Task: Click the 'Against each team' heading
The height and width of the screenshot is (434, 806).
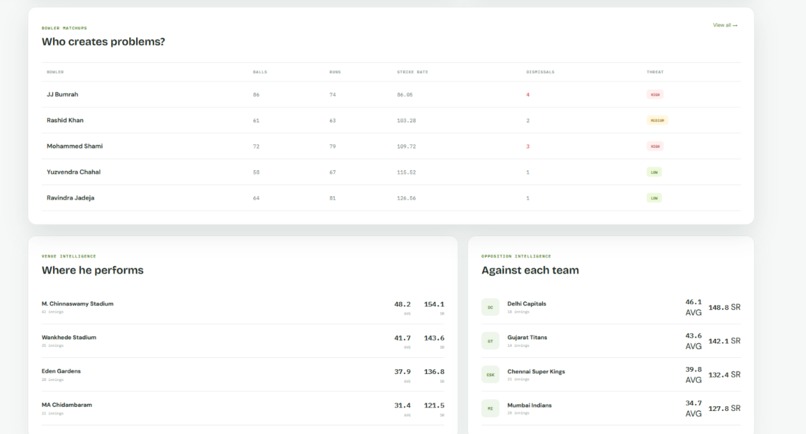Action: pos(530,270)
